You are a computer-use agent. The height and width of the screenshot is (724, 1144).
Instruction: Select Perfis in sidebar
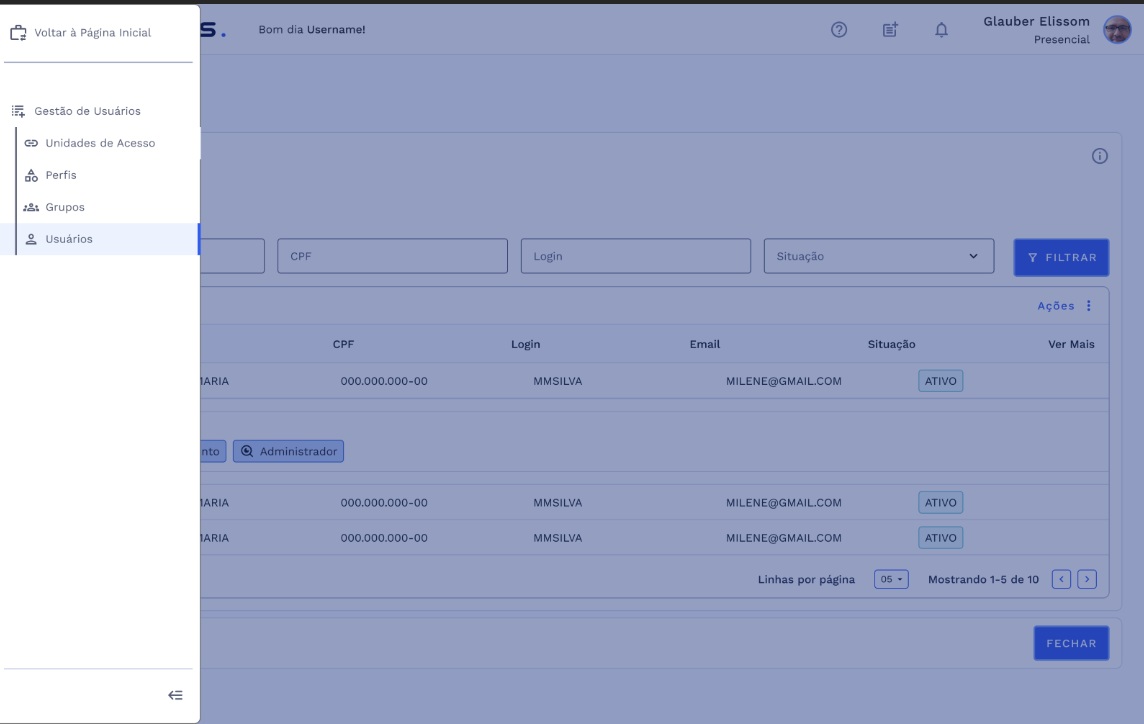pyautogui.click(x=61, y=175)
